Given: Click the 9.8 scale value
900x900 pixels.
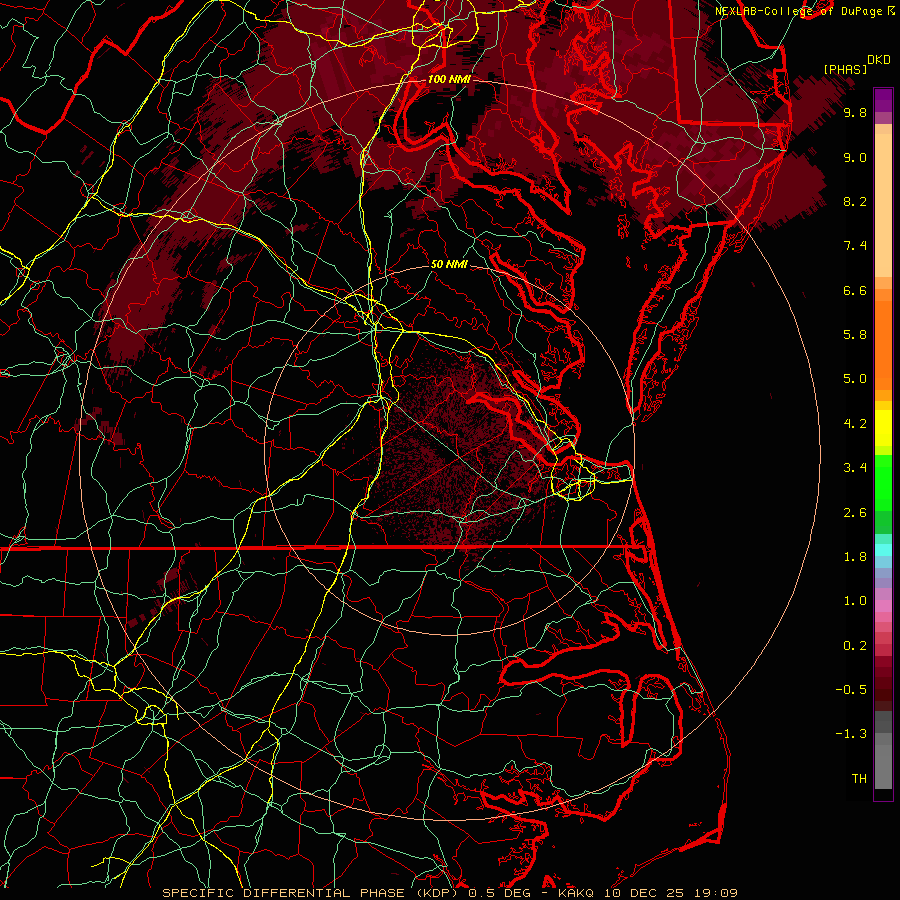Looking at the screenshot, I should click(x=855, y=112).
